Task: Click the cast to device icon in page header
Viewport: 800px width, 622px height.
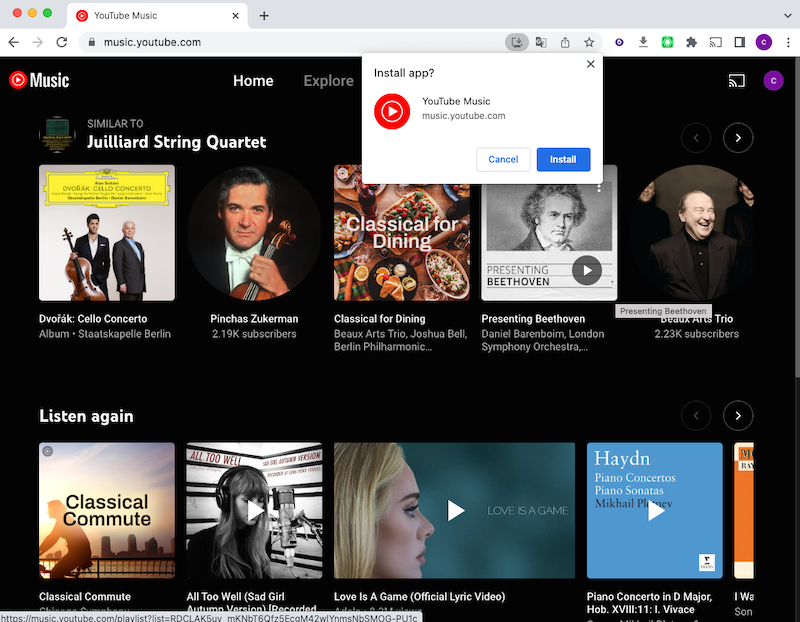Action: [737, 81]
